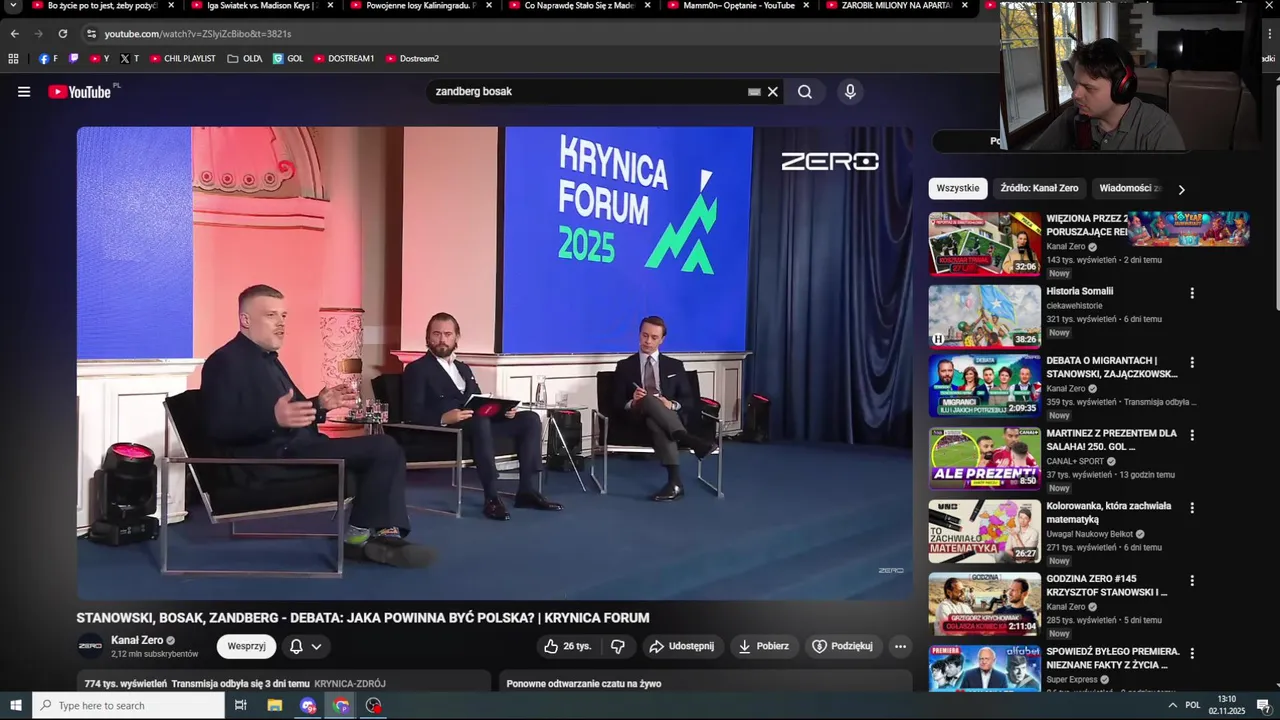The width and height of the screenshot is (1280, 720).
Task: View site information icon in address bar
Action: tap(91, 33)
